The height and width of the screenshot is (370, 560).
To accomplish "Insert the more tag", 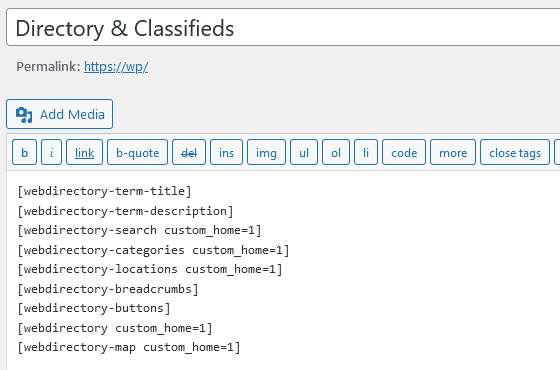I will coord(453,152).
